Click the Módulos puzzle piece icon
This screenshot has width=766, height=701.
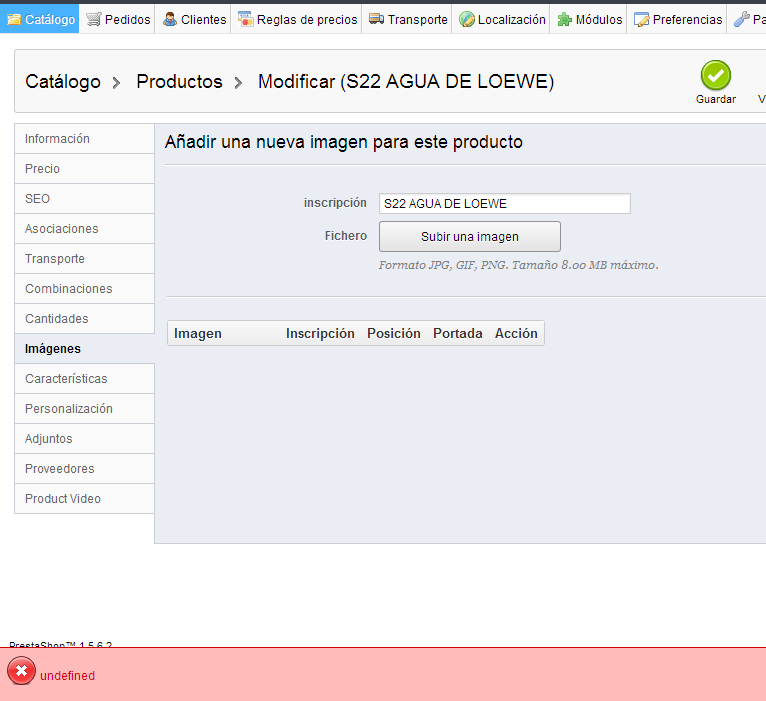coord(565,19)
